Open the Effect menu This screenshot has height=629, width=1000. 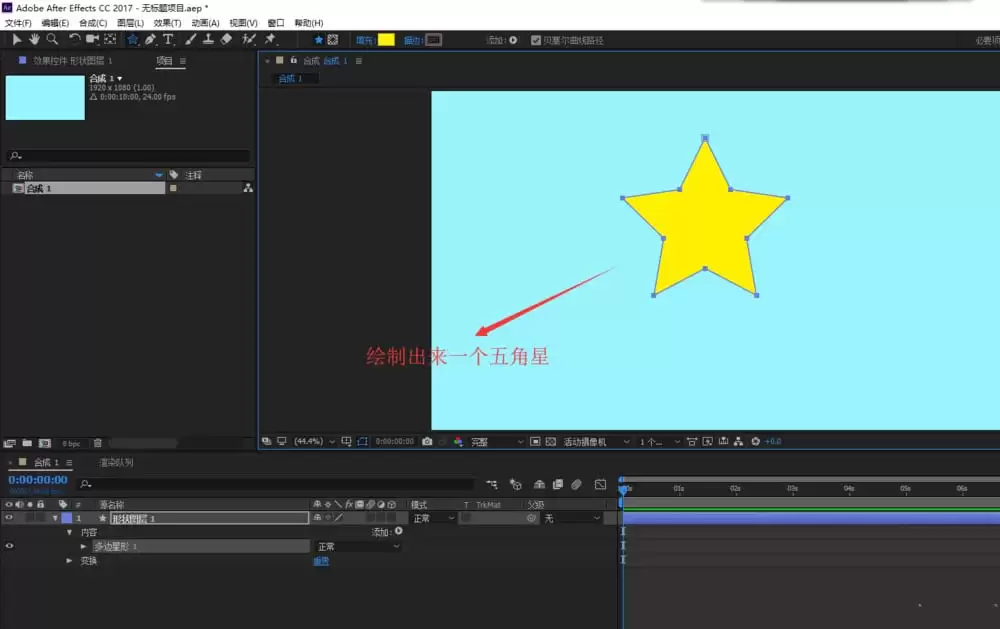167,23
